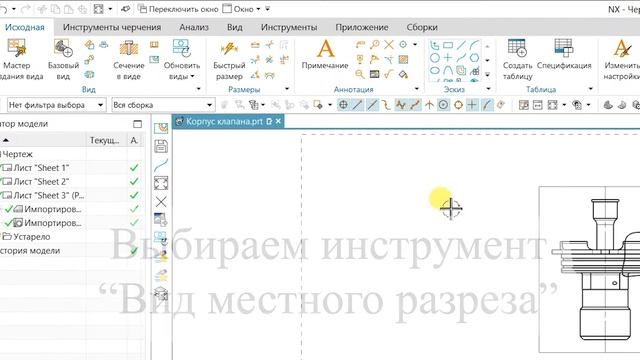
Task: Toggle the Point on Curve snap option
Action: 486,105
